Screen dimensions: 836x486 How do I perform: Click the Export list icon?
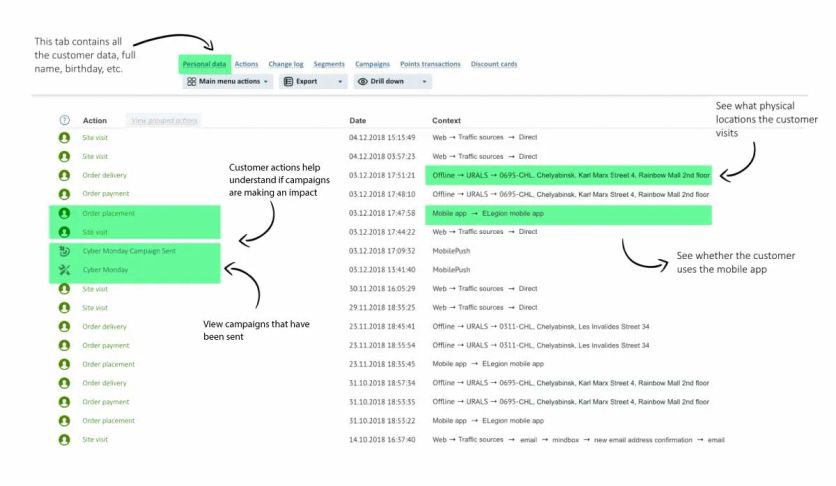tap(288, 82)
